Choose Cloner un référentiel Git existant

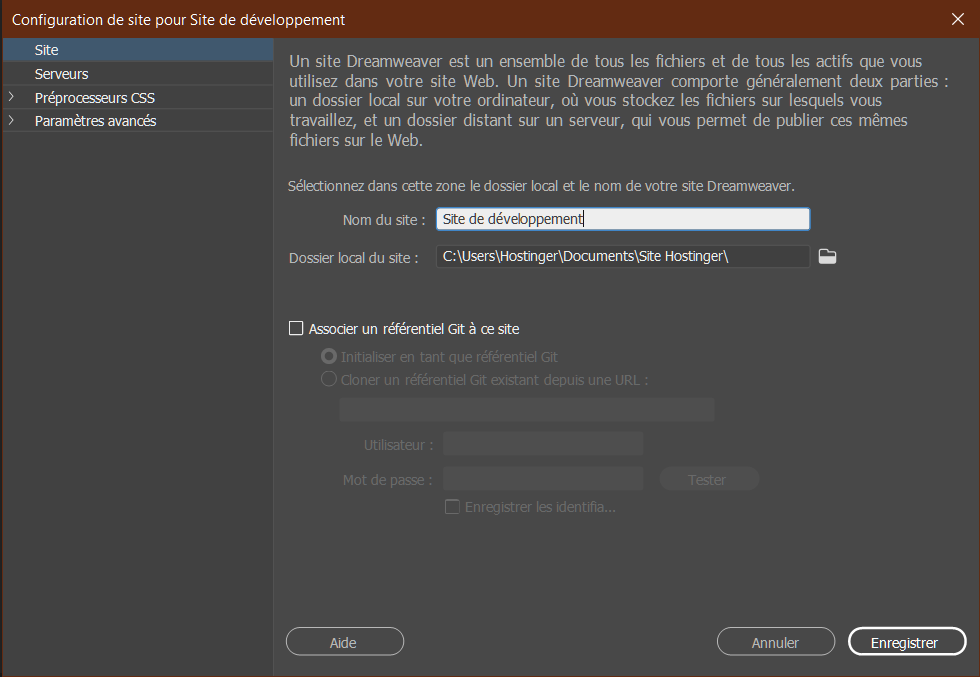(x=328, y=379)
